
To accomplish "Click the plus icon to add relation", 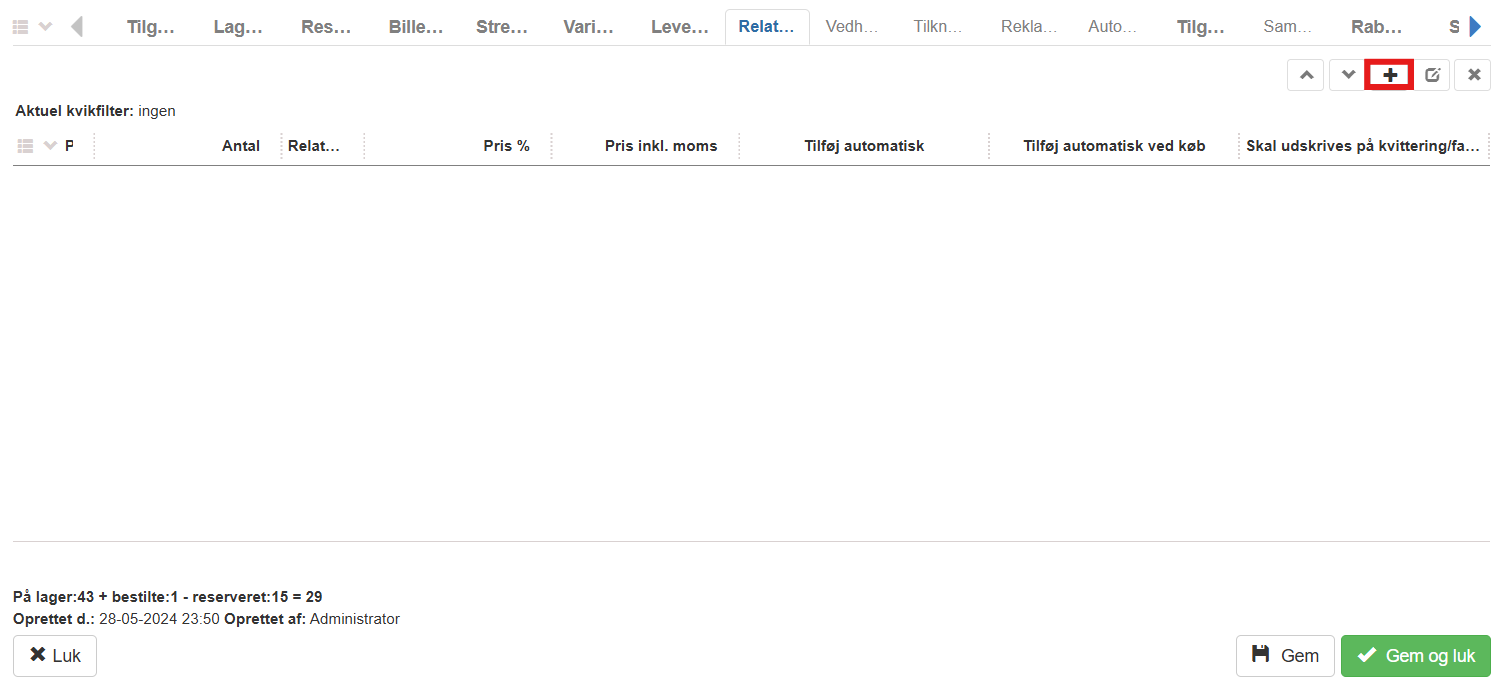I will click(1390, 75).
